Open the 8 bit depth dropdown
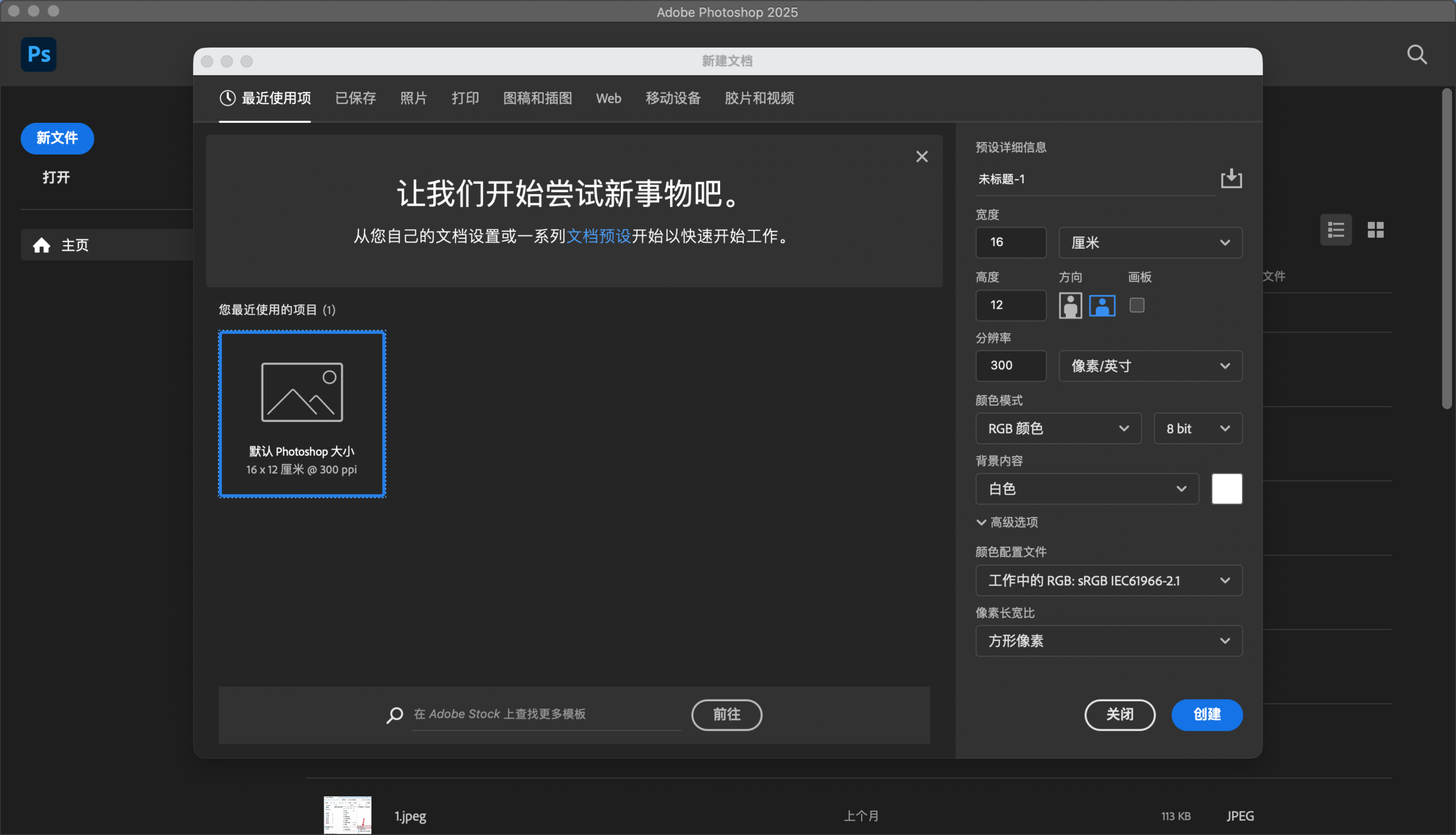 (1197, 428)
